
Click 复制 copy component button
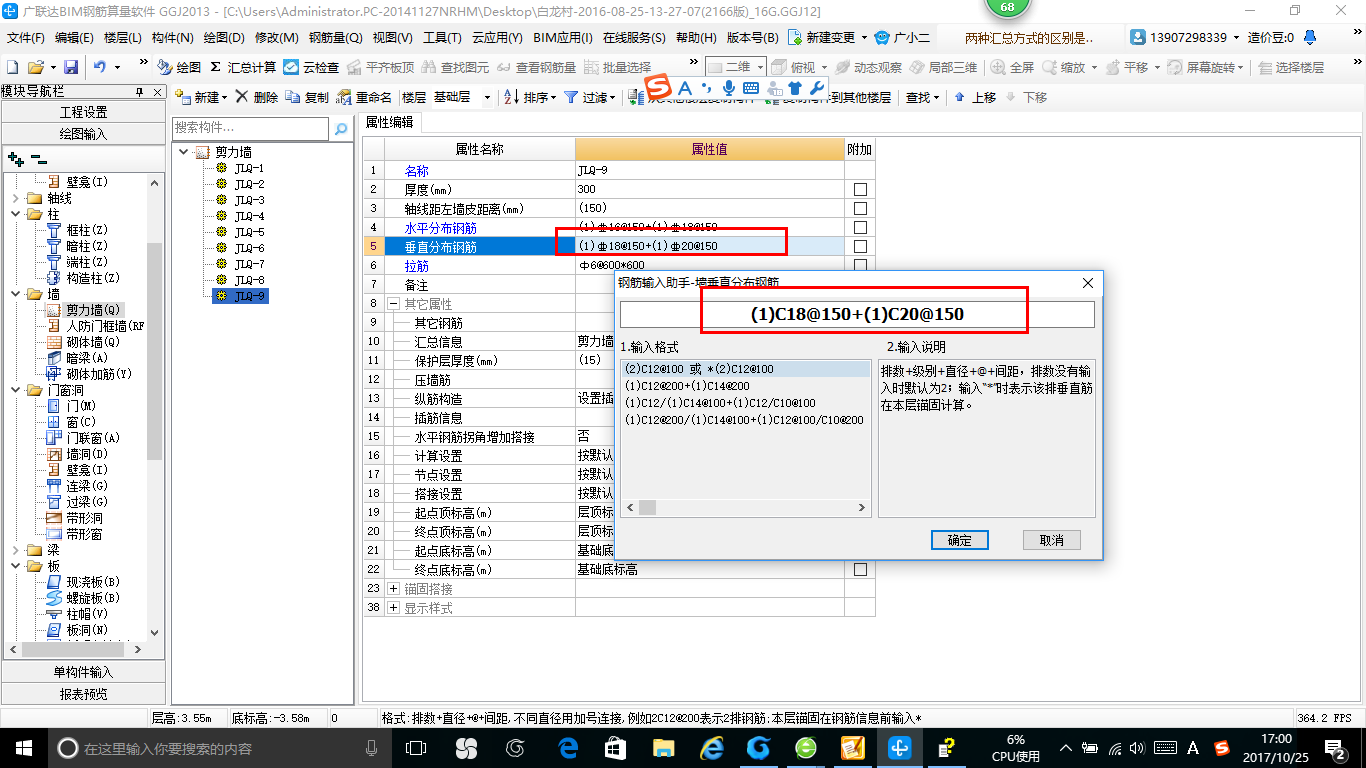(307, 98)
